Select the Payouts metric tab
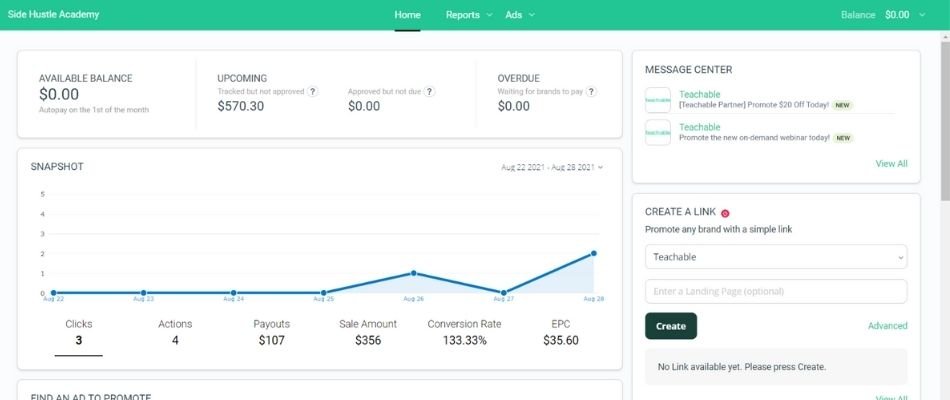 pyautogui.click(x=271, y=333)
